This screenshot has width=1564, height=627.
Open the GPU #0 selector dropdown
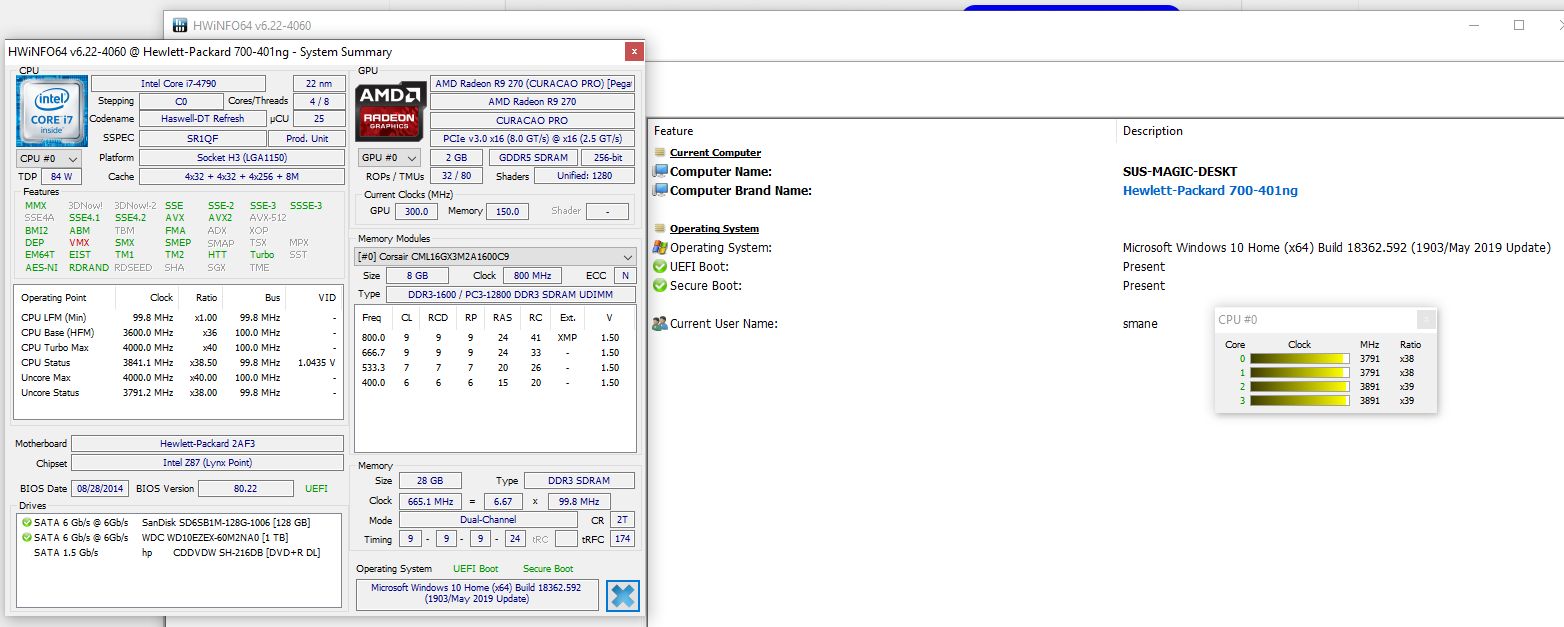pyautogui.click(x=390, y=158)
